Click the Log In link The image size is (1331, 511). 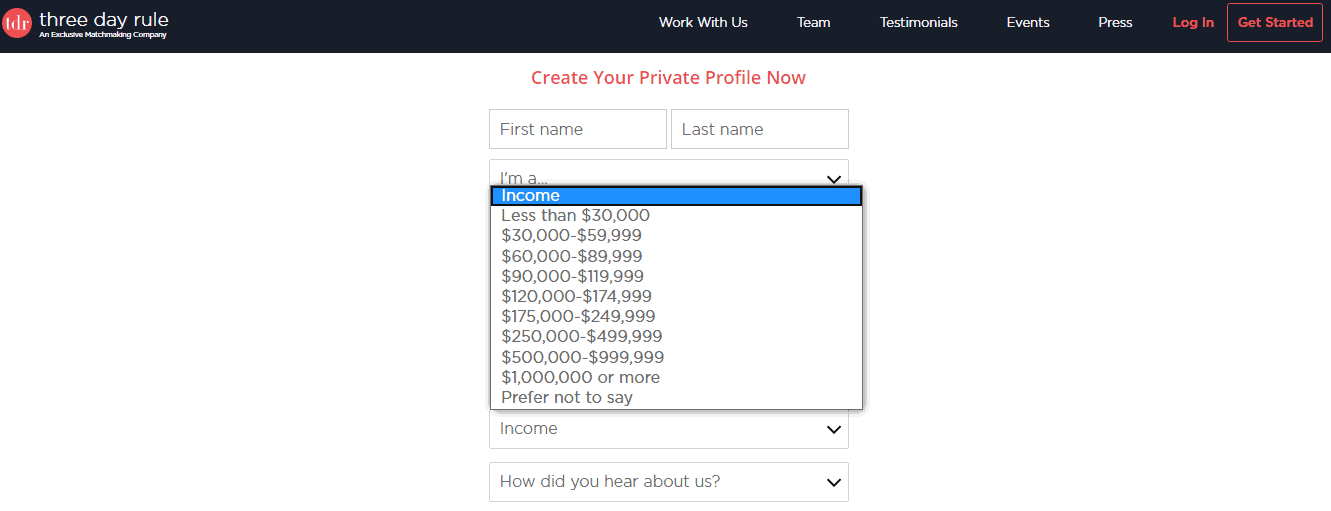tap(1193, 22)
